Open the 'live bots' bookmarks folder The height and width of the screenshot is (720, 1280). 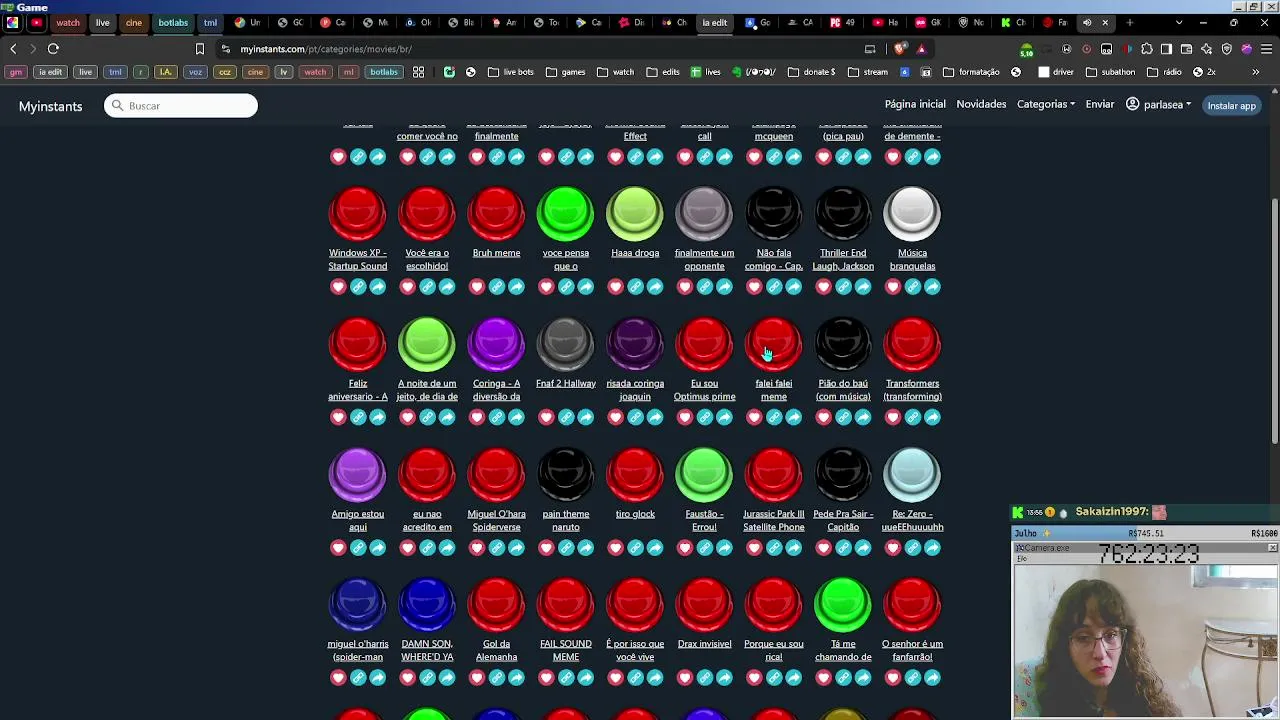[510, 72]
